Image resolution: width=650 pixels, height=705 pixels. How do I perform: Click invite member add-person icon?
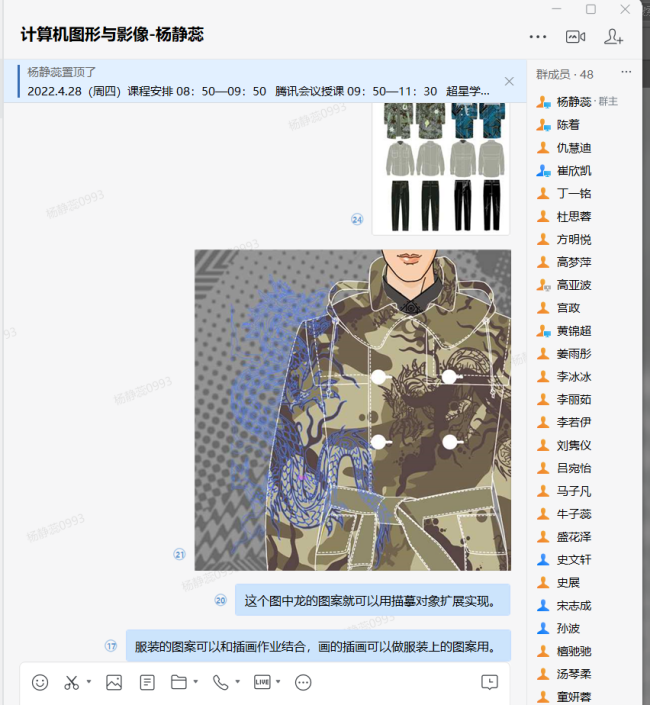point(613,37)
